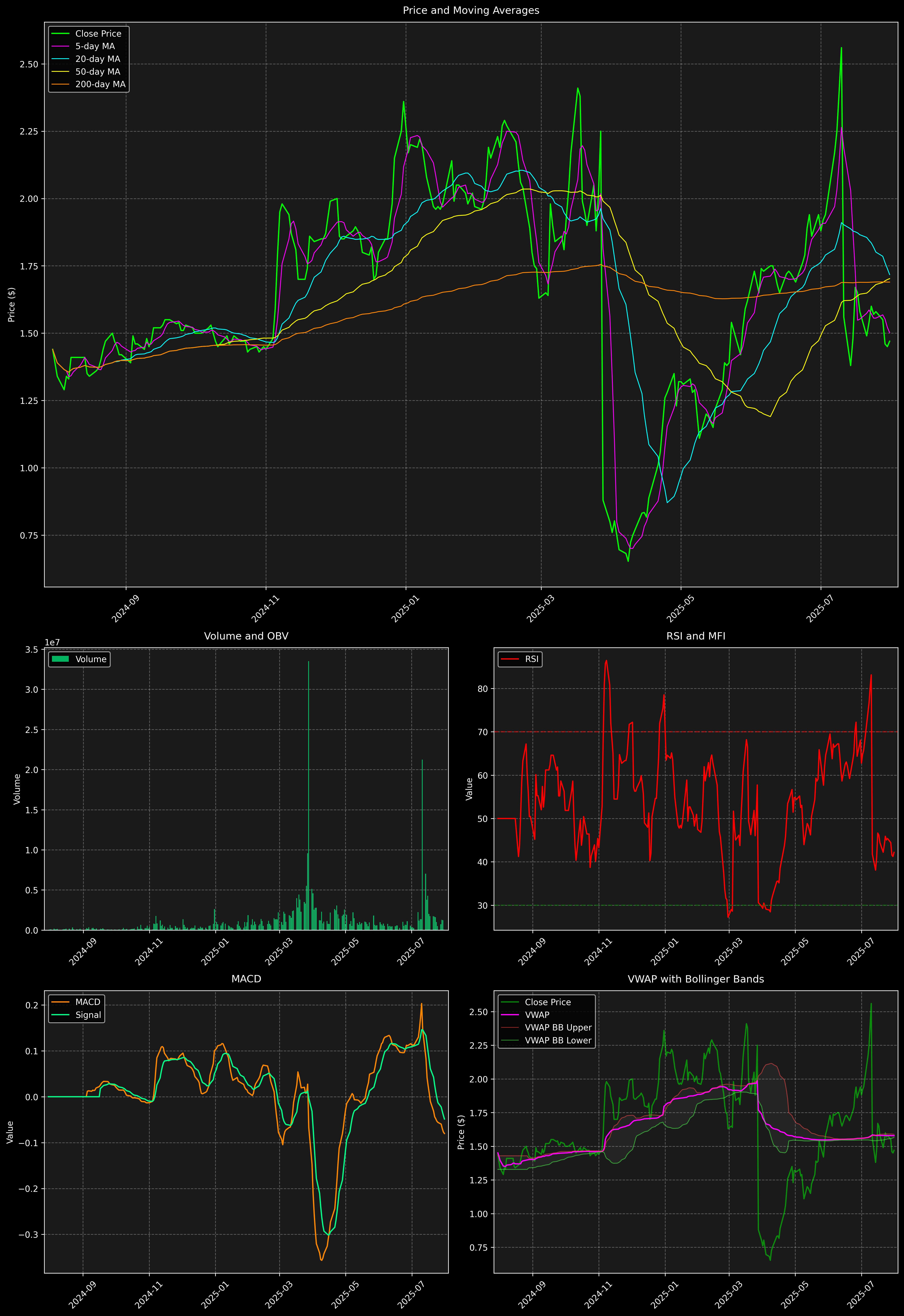Click the 'VWAP with Bollinger Bands' title
The image size is (904, 1316).
695,979
